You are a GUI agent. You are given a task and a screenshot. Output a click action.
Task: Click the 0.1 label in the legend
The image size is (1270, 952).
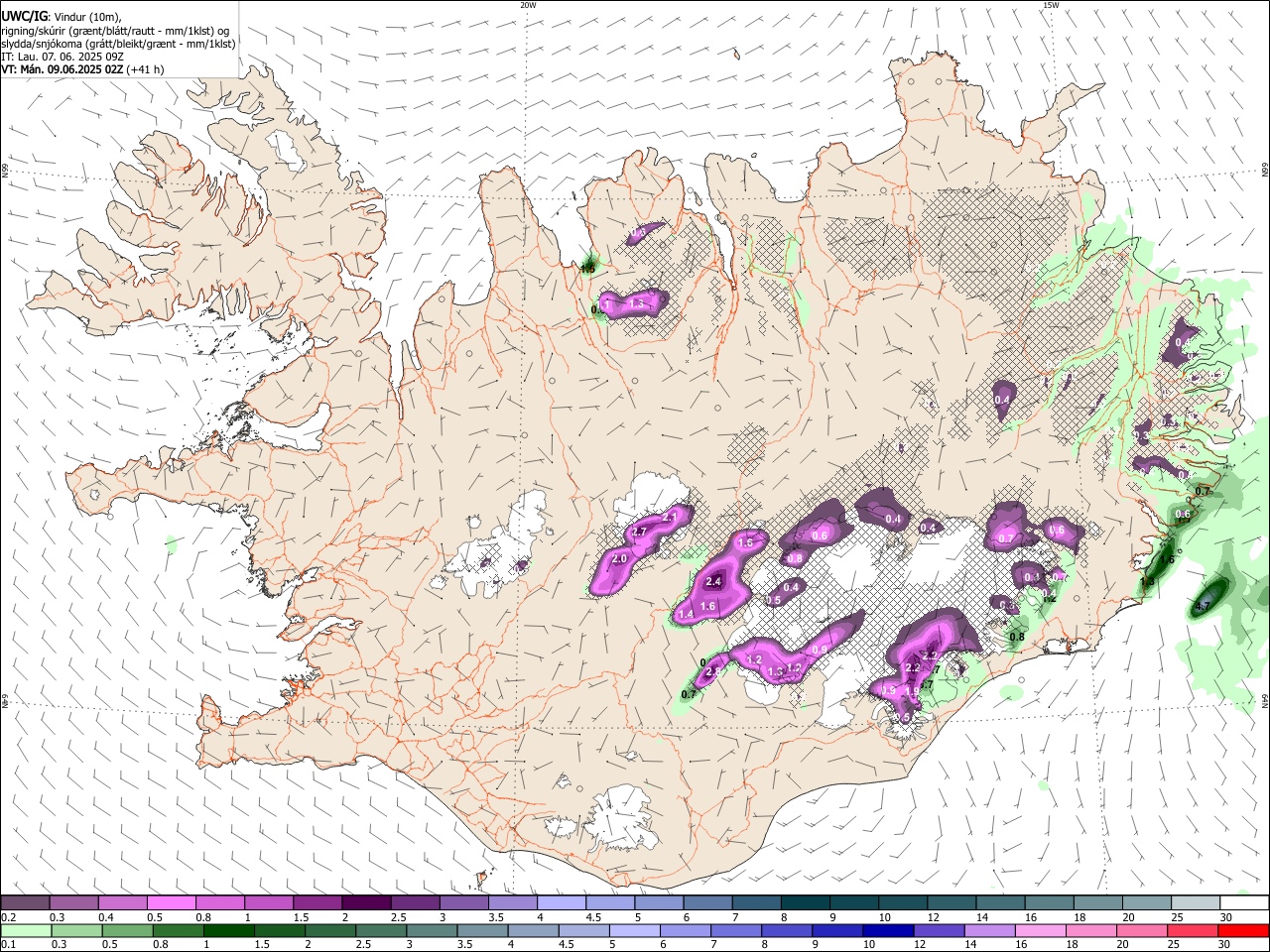tap(9, 945)
